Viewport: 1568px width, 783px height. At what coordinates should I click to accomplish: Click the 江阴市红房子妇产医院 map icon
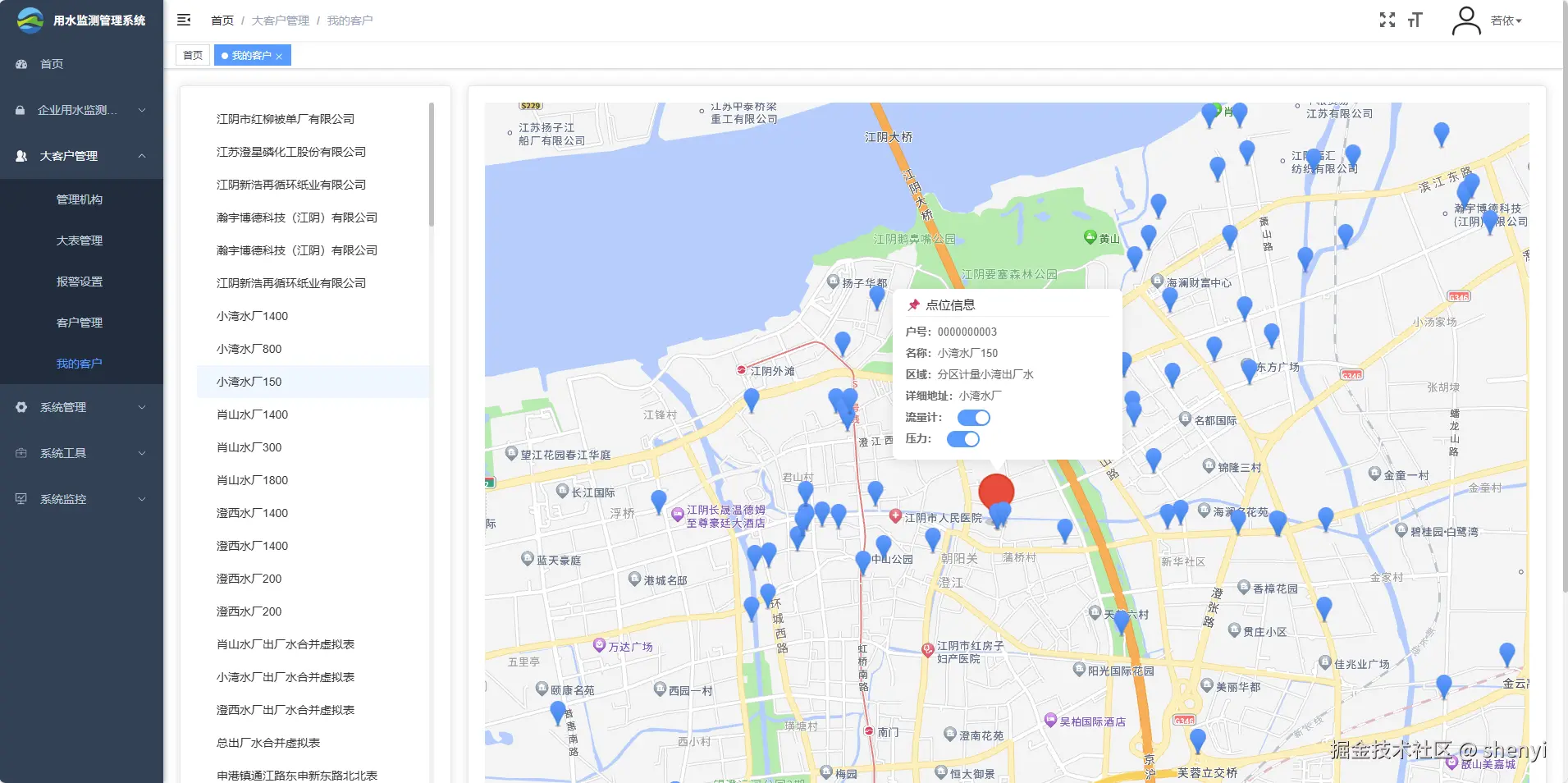pos(928,649)
